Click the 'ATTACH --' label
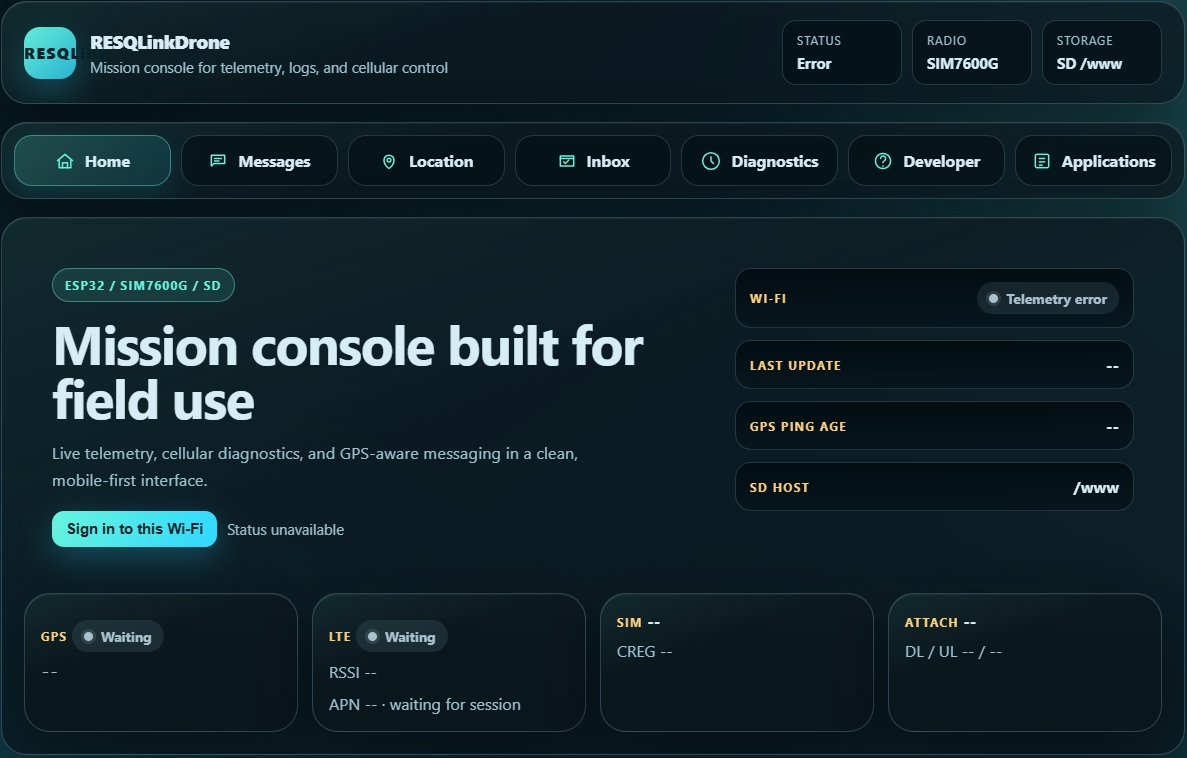 click(x=940, y=622)
